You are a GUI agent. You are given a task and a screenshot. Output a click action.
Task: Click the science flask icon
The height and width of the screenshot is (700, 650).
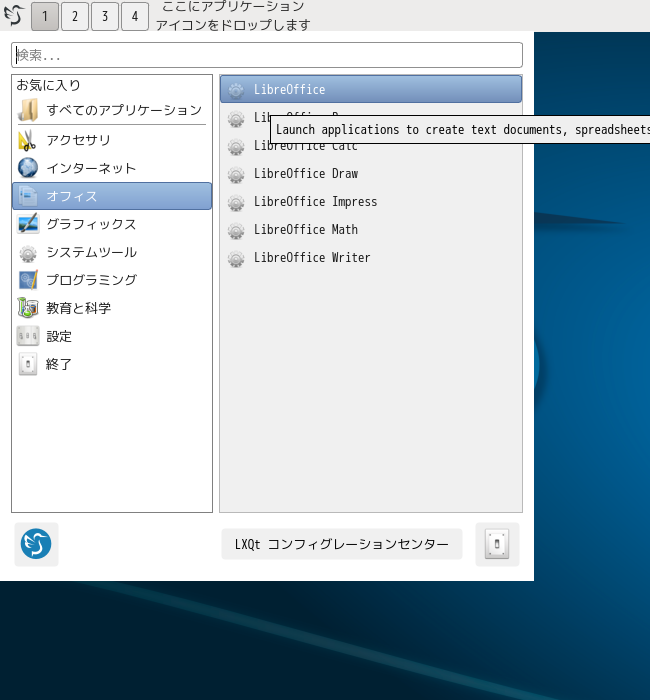tap(28, 308)
